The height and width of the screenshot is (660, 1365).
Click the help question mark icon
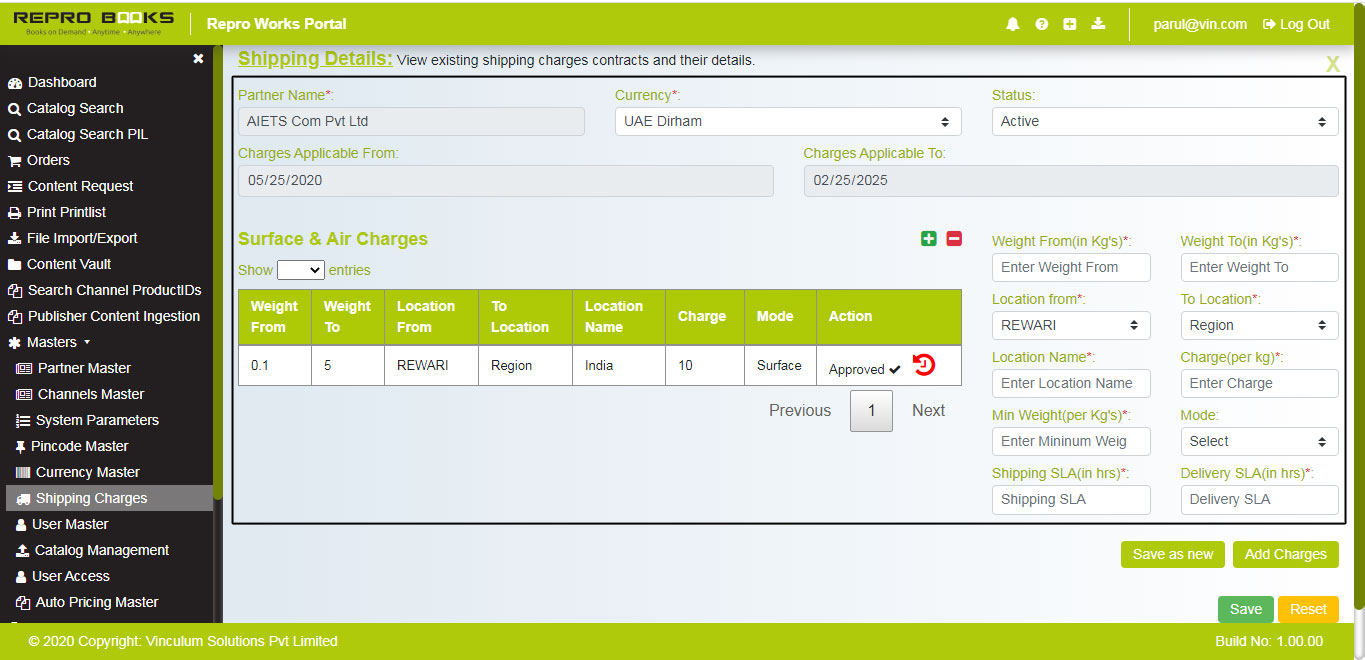[1041, 23]
